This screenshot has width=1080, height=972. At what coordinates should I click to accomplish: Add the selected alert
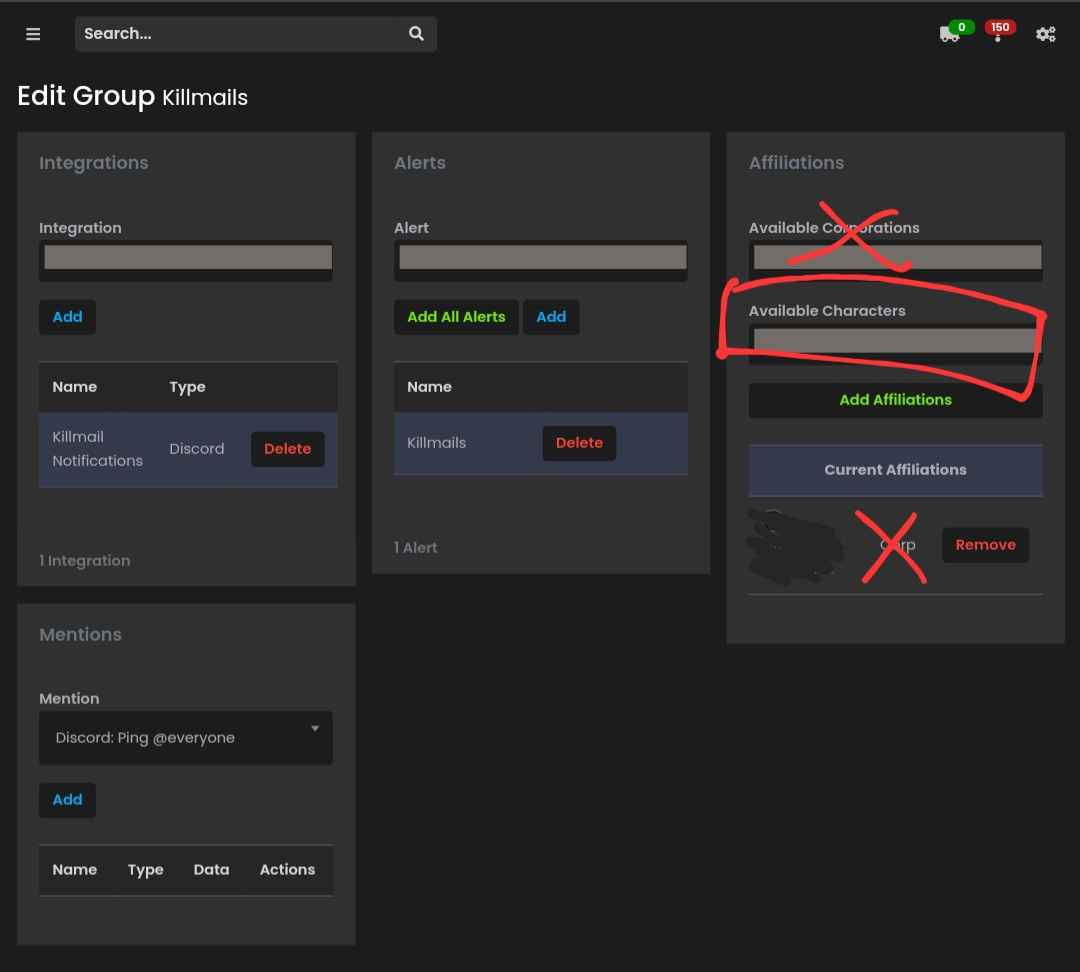551,316
